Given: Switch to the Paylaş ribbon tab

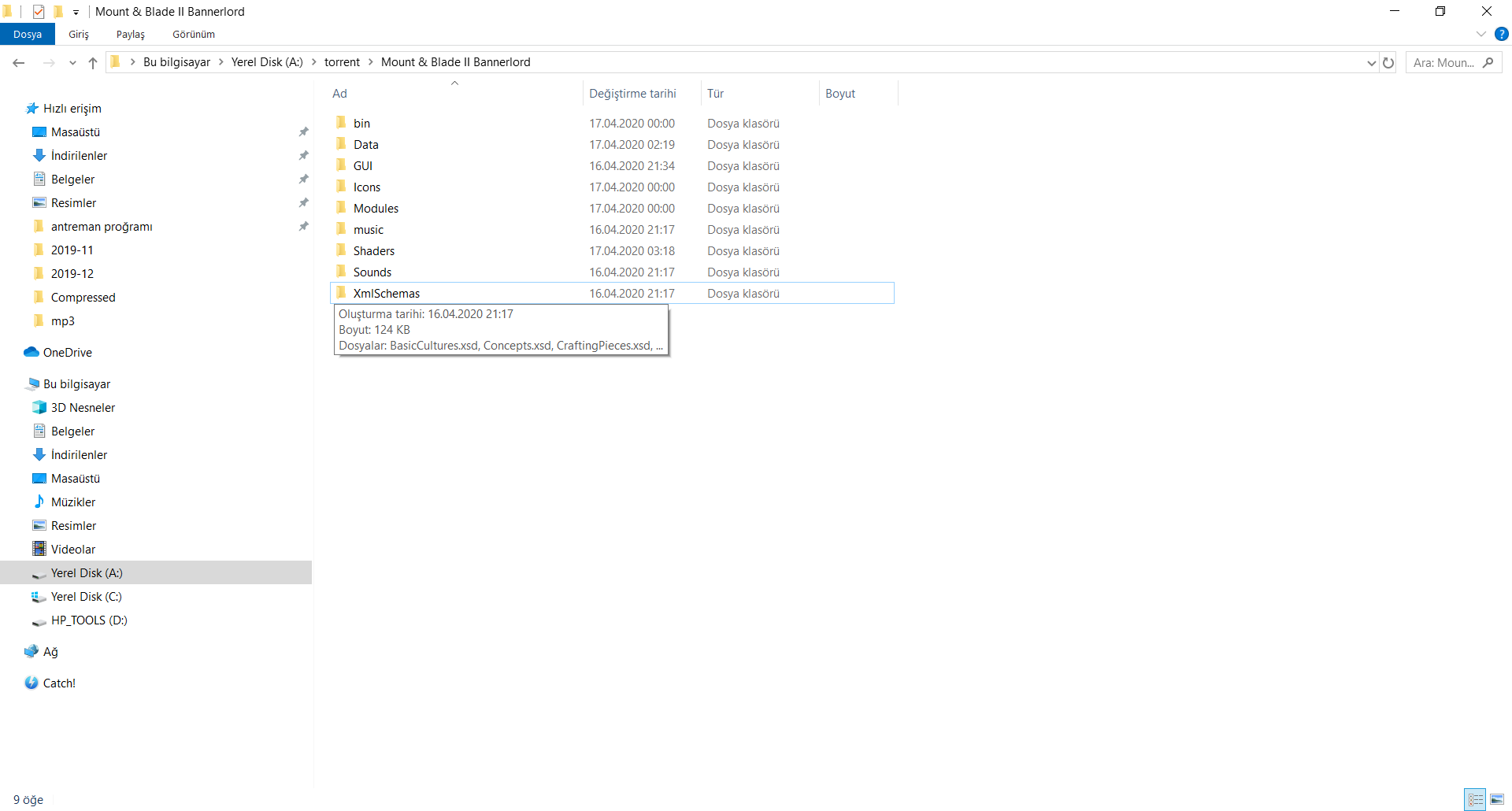Looking at the screenshot, I should pyautogui.click(x=131, y=34).
